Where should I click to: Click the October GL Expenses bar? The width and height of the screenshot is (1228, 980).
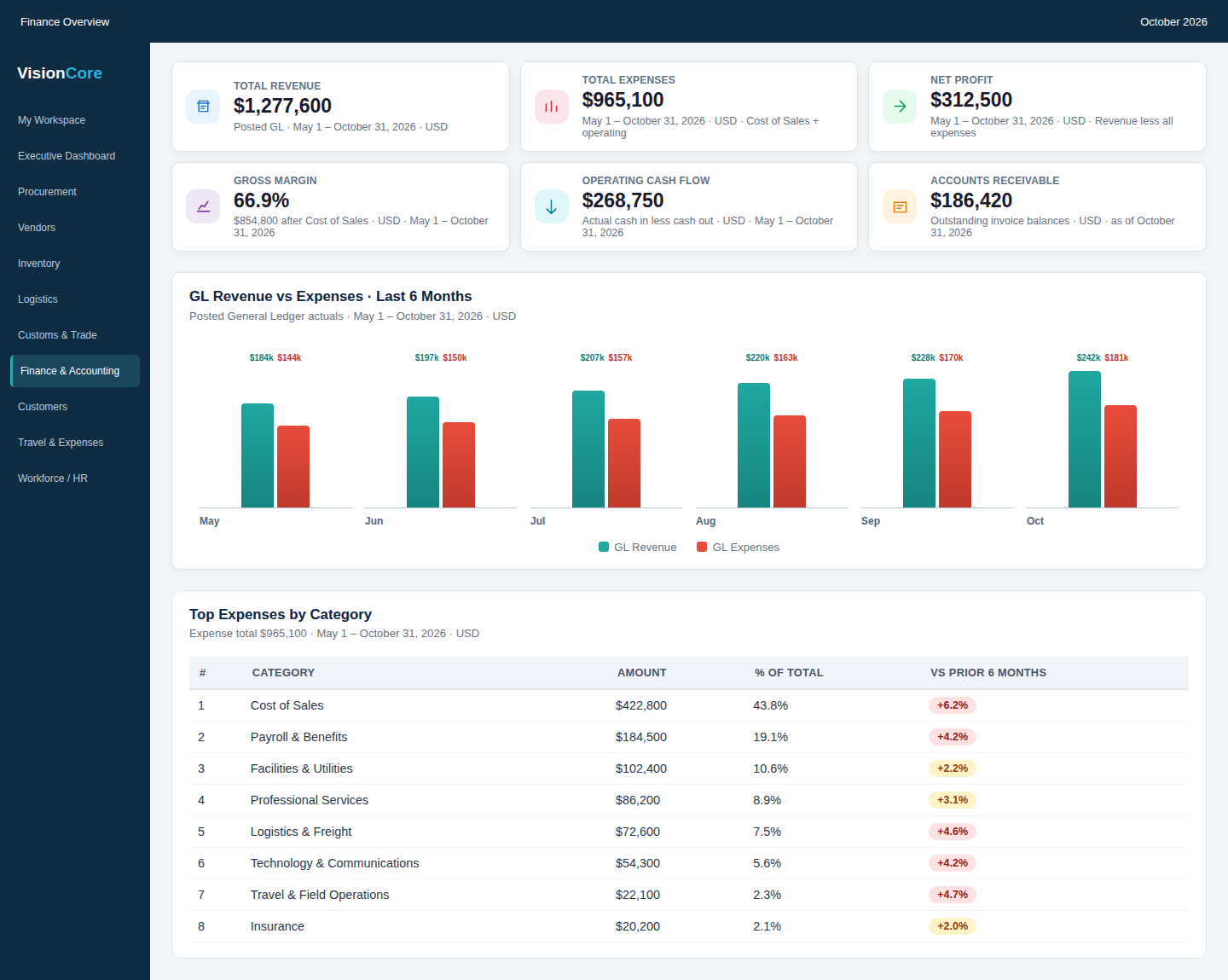coord(1121,456)
